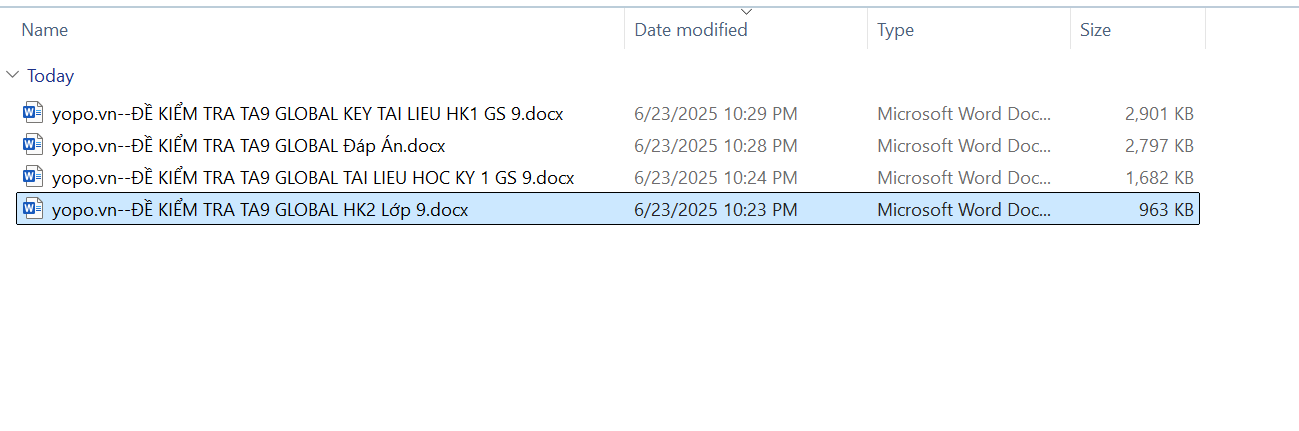The image size is (1299, 431).
Task: Click the 1,682 KB size cell
Action: (x=1159, y=178)
